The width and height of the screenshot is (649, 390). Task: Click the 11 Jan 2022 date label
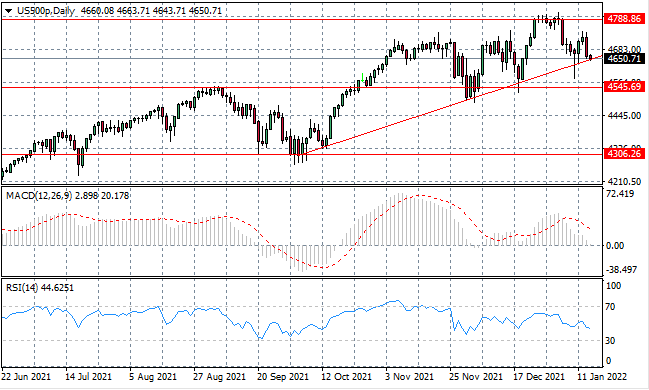click(x=602, y=377)
